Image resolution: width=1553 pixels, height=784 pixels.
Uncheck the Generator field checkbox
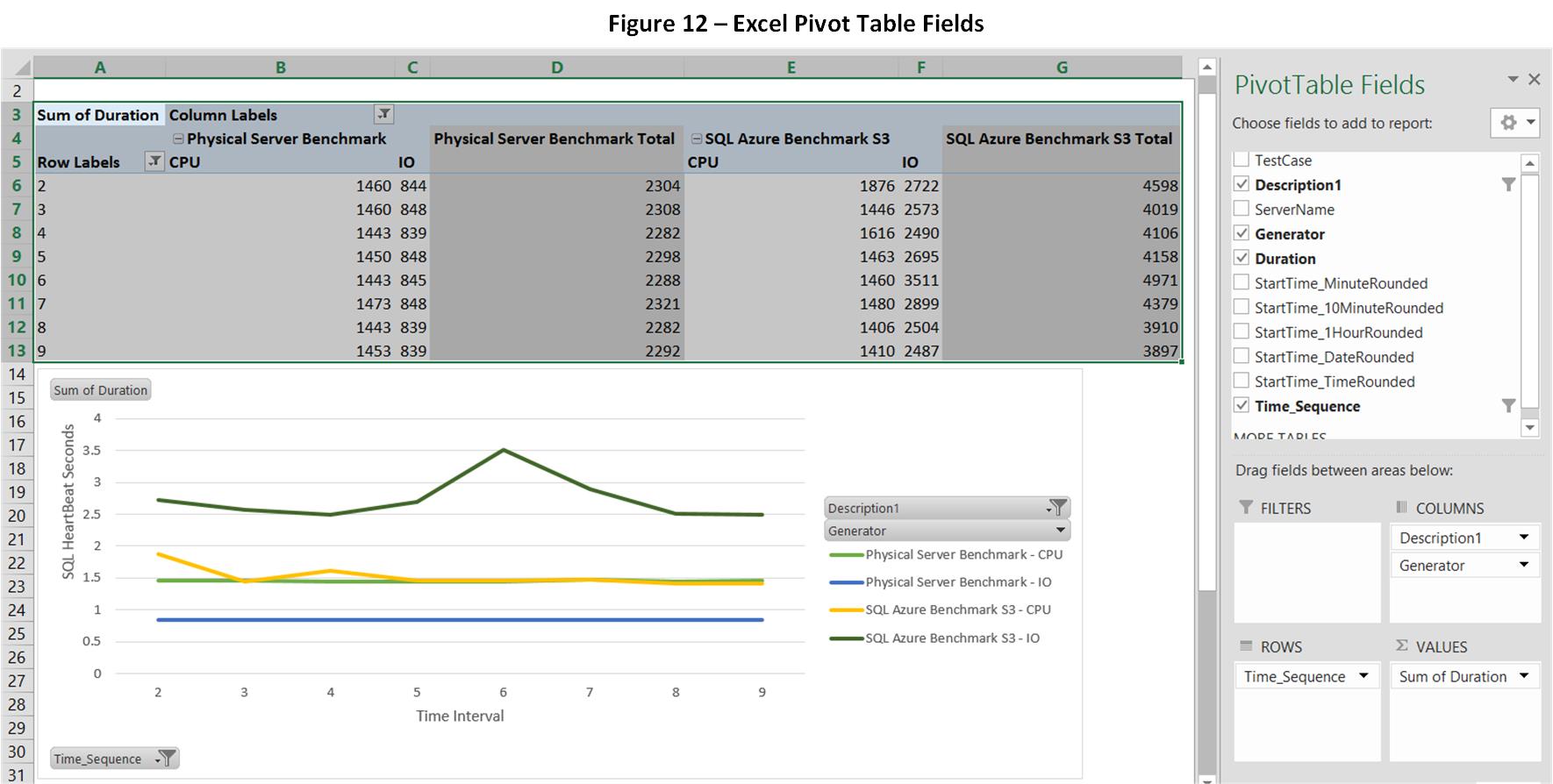click(1242, 234)
